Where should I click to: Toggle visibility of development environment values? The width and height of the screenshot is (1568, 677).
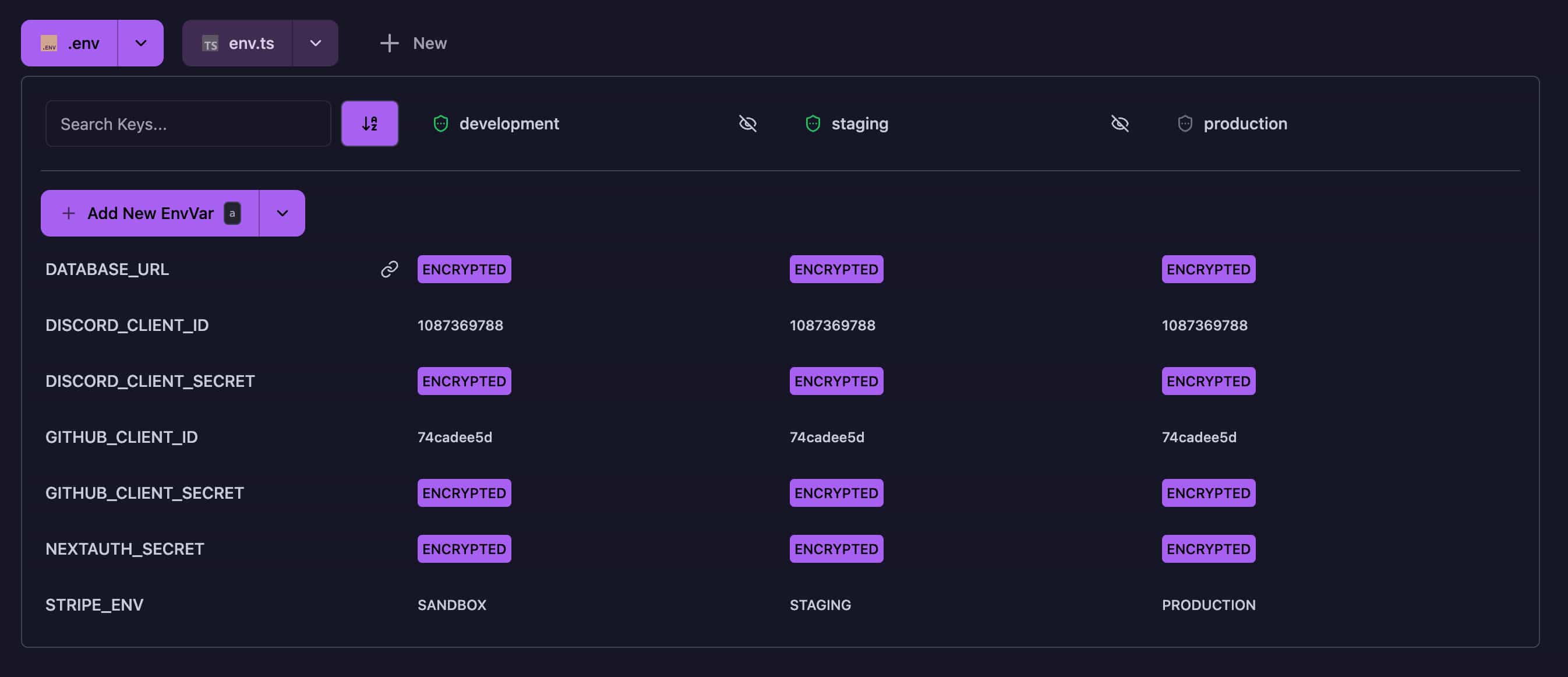click(x=747, y=124)
